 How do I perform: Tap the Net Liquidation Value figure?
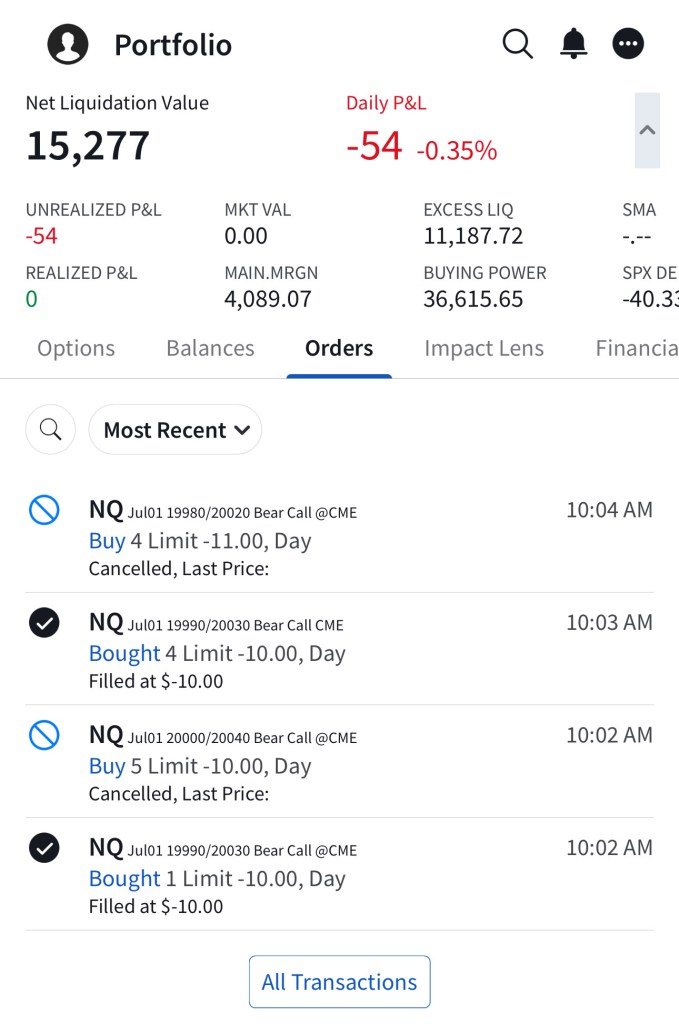point(88,146)
